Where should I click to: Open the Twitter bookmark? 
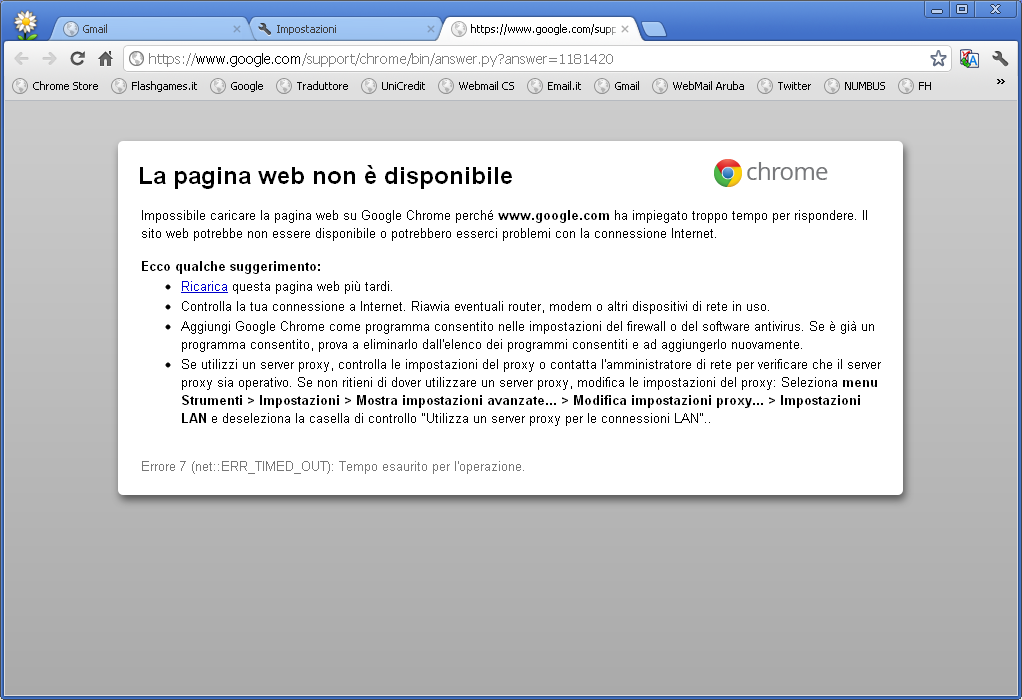tap(785, 86)
